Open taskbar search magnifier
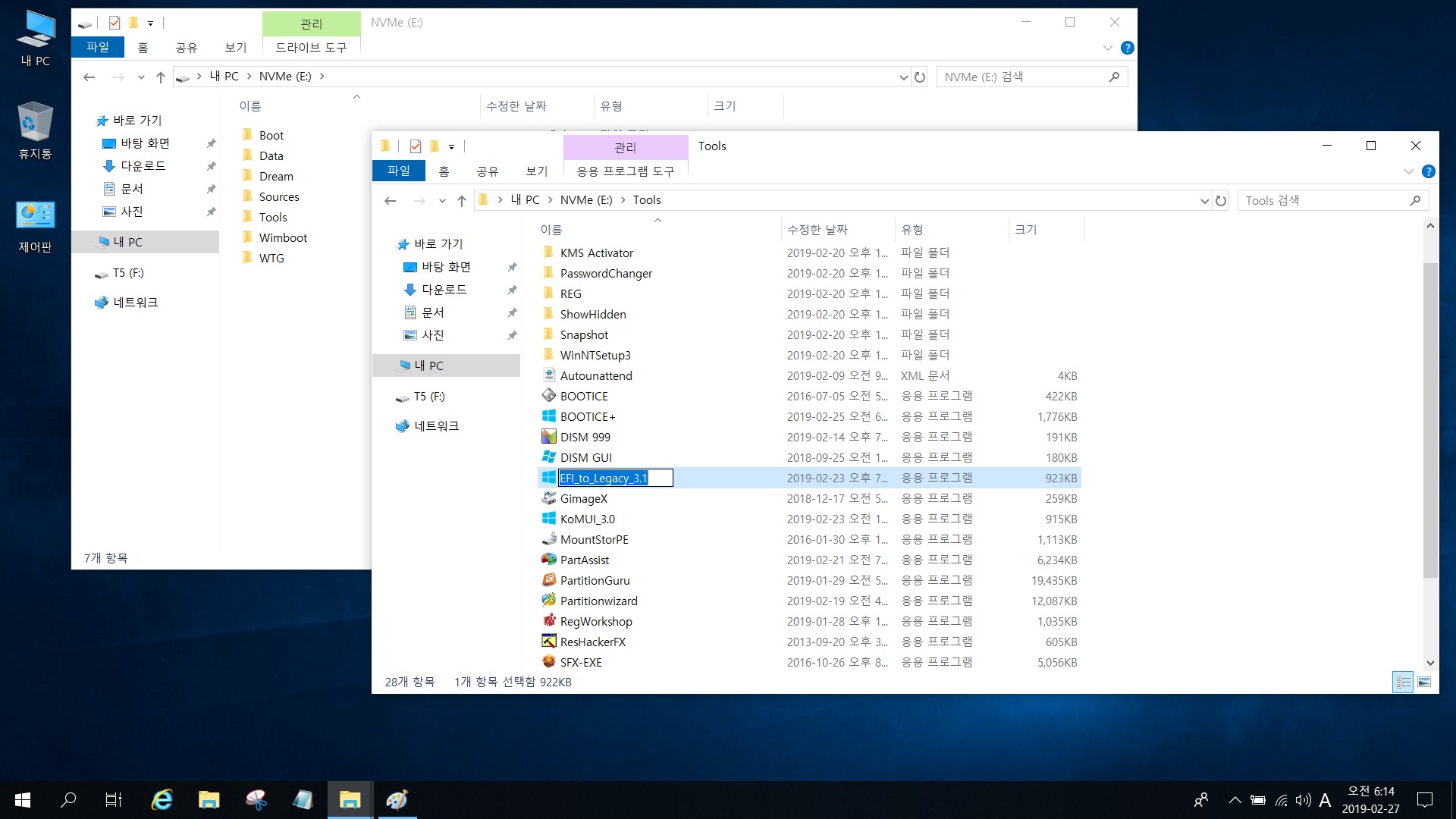Viewport: 1456px width, 819px height. coord(68,800)
